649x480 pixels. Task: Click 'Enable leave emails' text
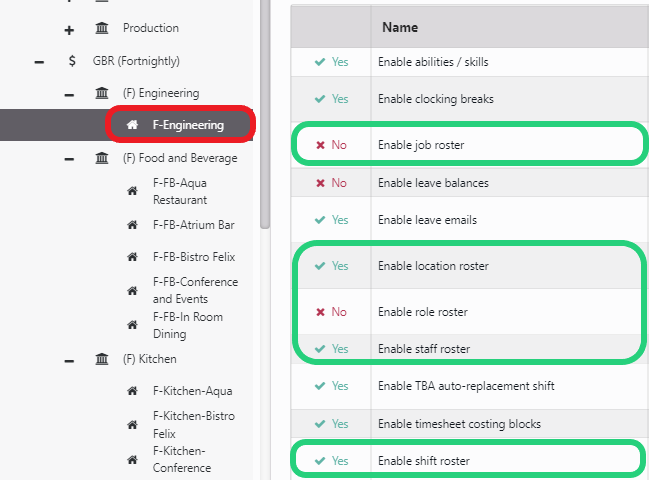point(428,220)
